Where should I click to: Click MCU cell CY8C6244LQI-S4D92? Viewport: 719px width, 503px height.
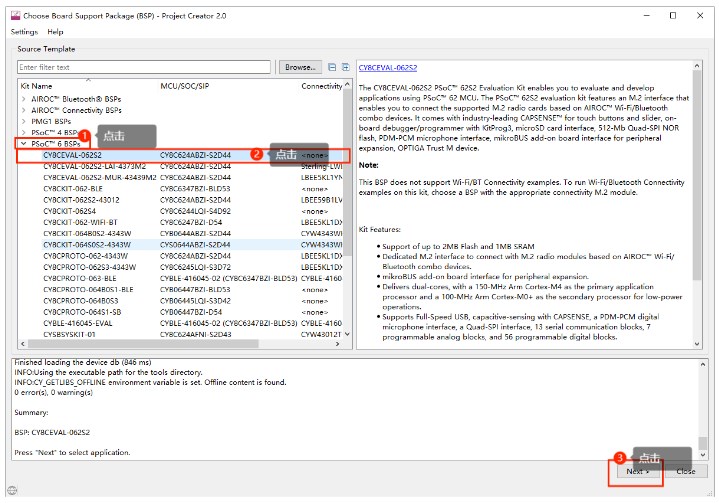[195, 211]
